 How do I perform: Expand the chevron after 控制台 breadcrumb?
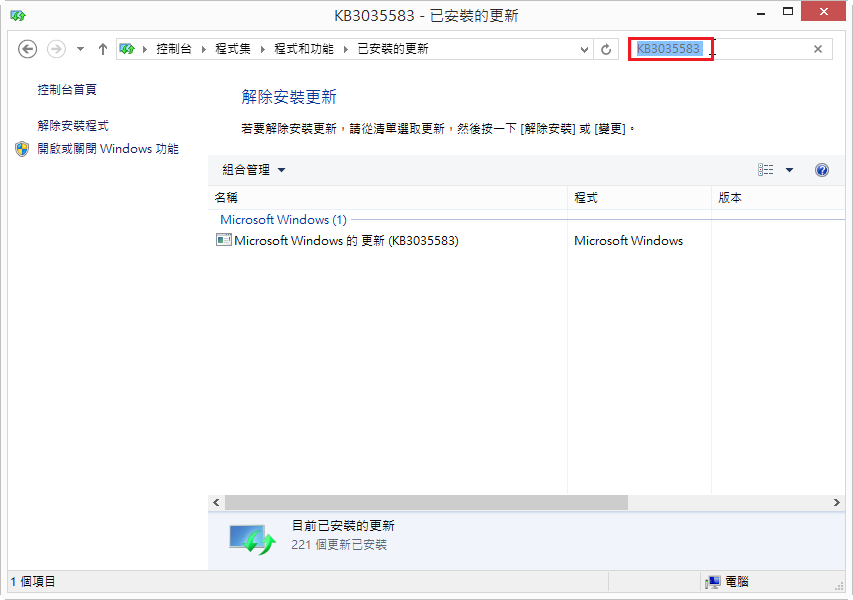click(203, 50)
